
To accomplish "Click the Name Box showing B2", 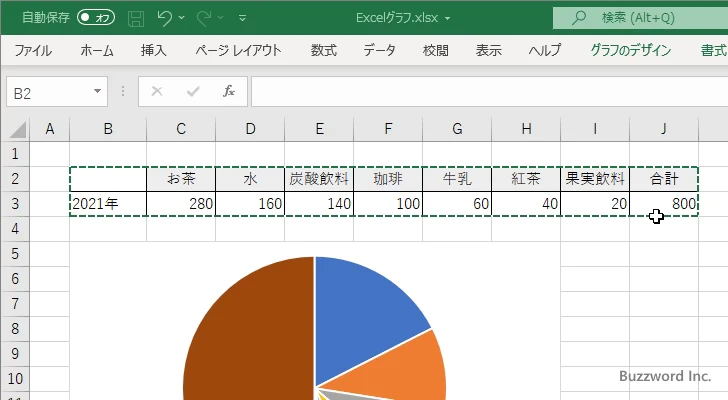I will tap(57, 92).
